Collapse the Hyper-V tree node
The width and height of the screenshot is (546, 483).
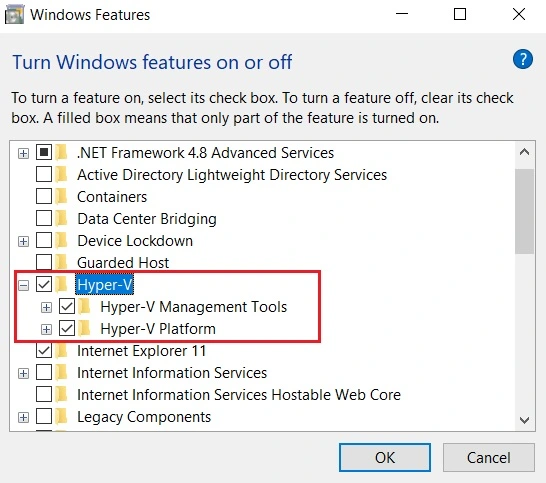[x=23, y=286]
